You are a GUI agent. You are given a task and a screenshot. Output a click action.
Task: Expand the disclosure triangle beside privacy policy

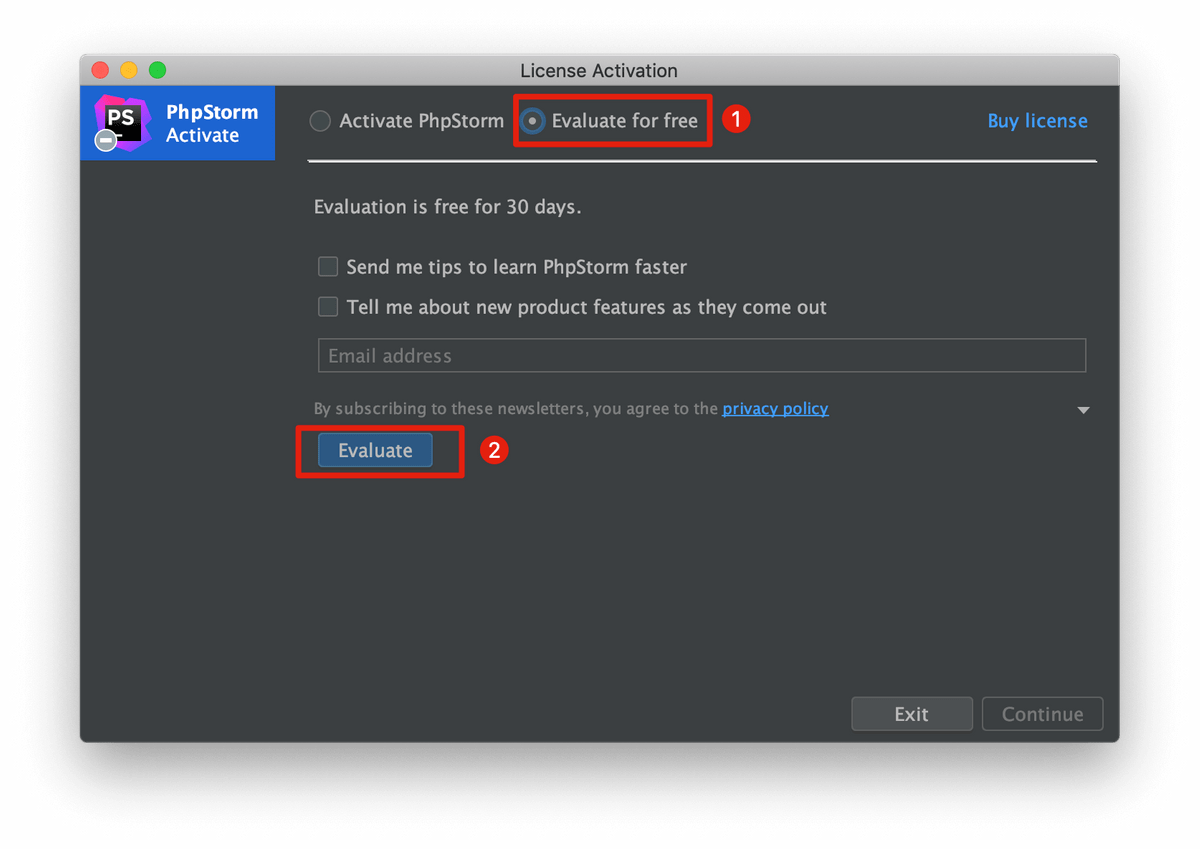coord(1083,410)
